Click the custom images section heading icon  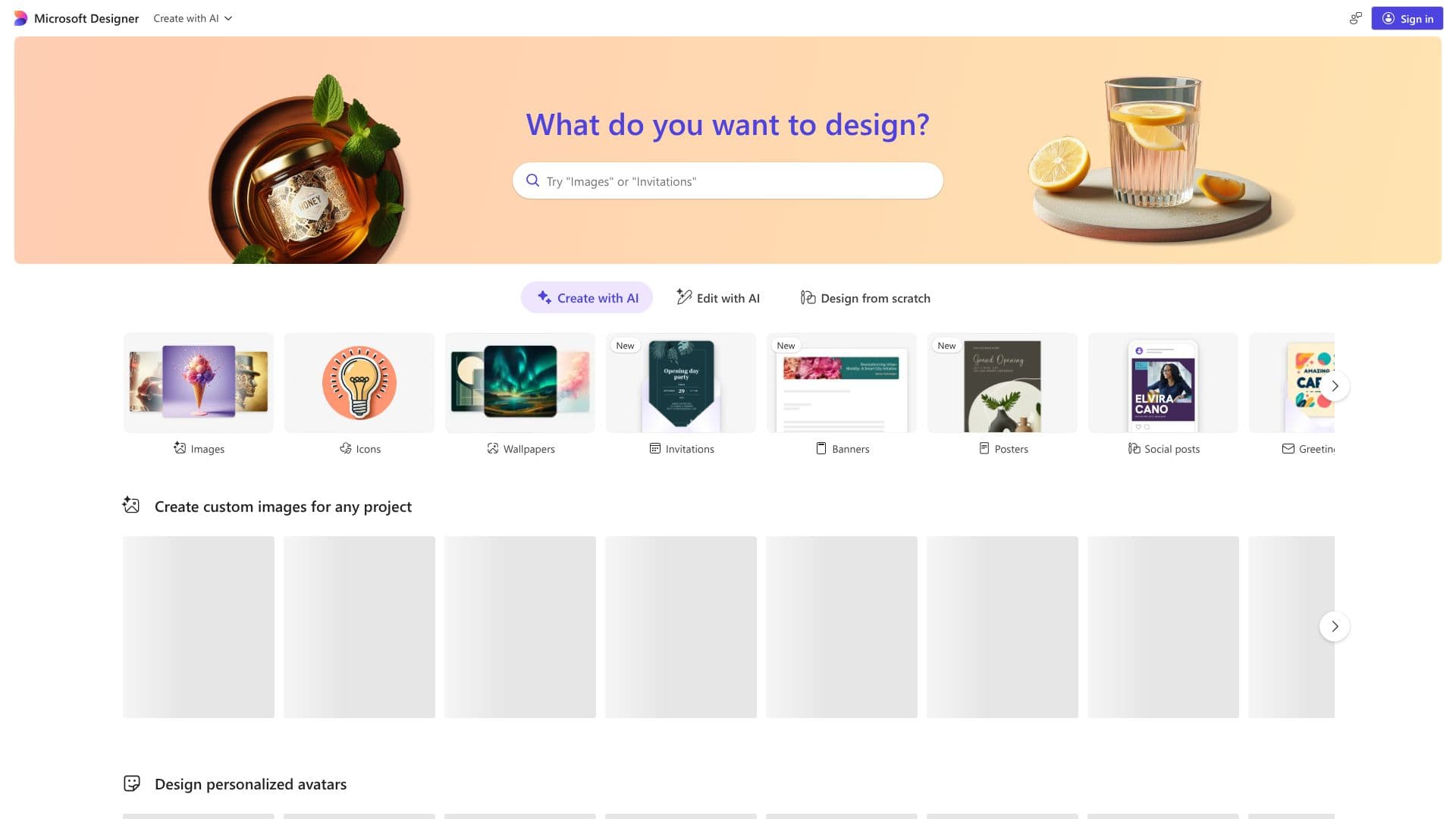(131, 505)
